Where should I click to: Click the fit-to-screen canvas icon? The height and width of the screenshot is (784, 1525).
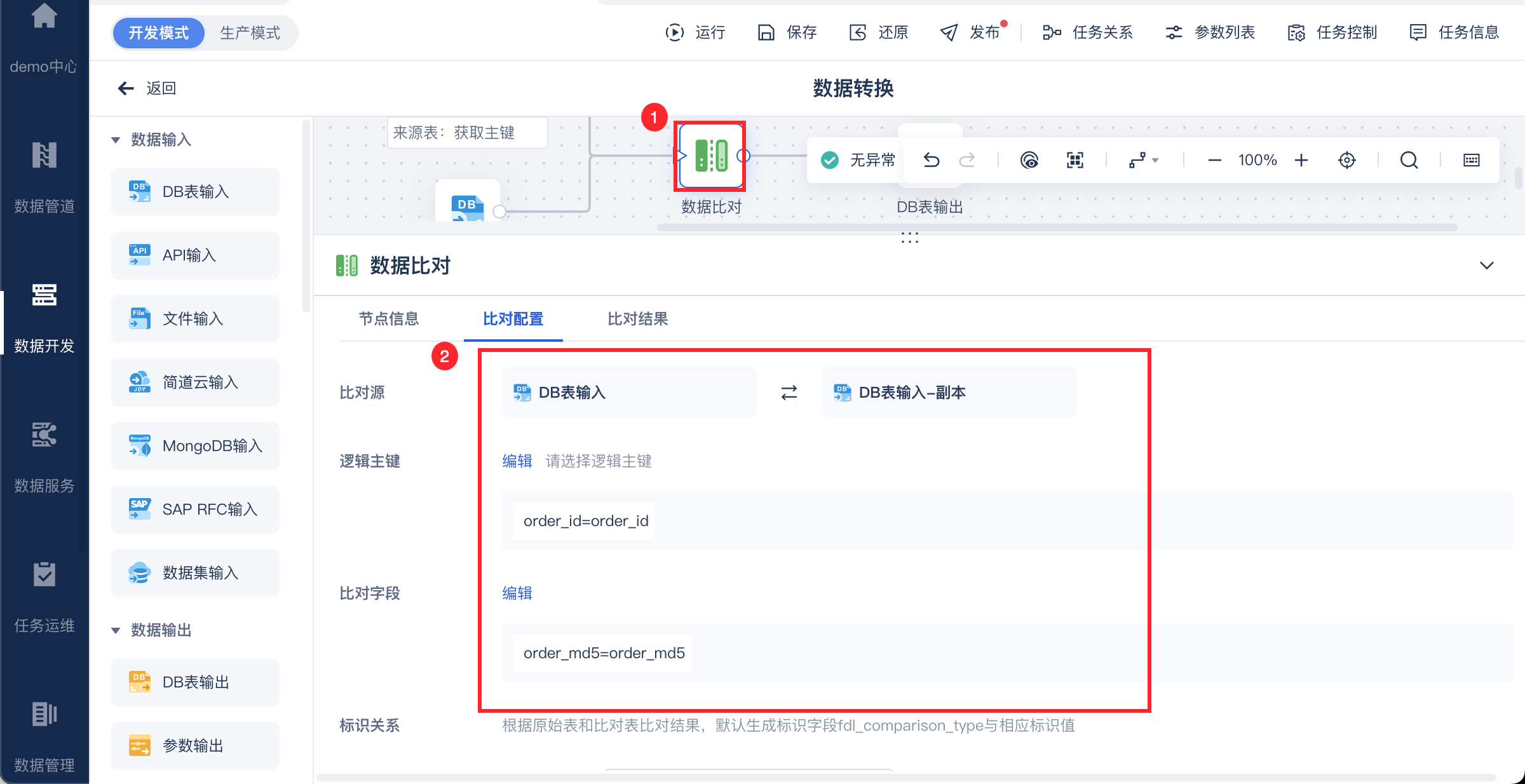coord(1074,160)
